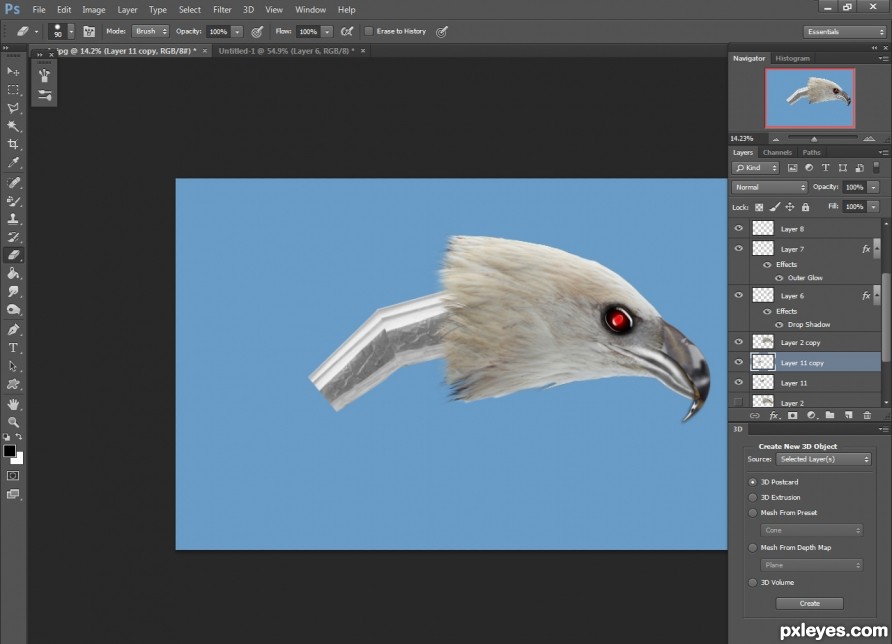The height and width of the screenshot is (644, 892).
Task: Hide Layer 7 visibility eye
Action: click(738, 249)
